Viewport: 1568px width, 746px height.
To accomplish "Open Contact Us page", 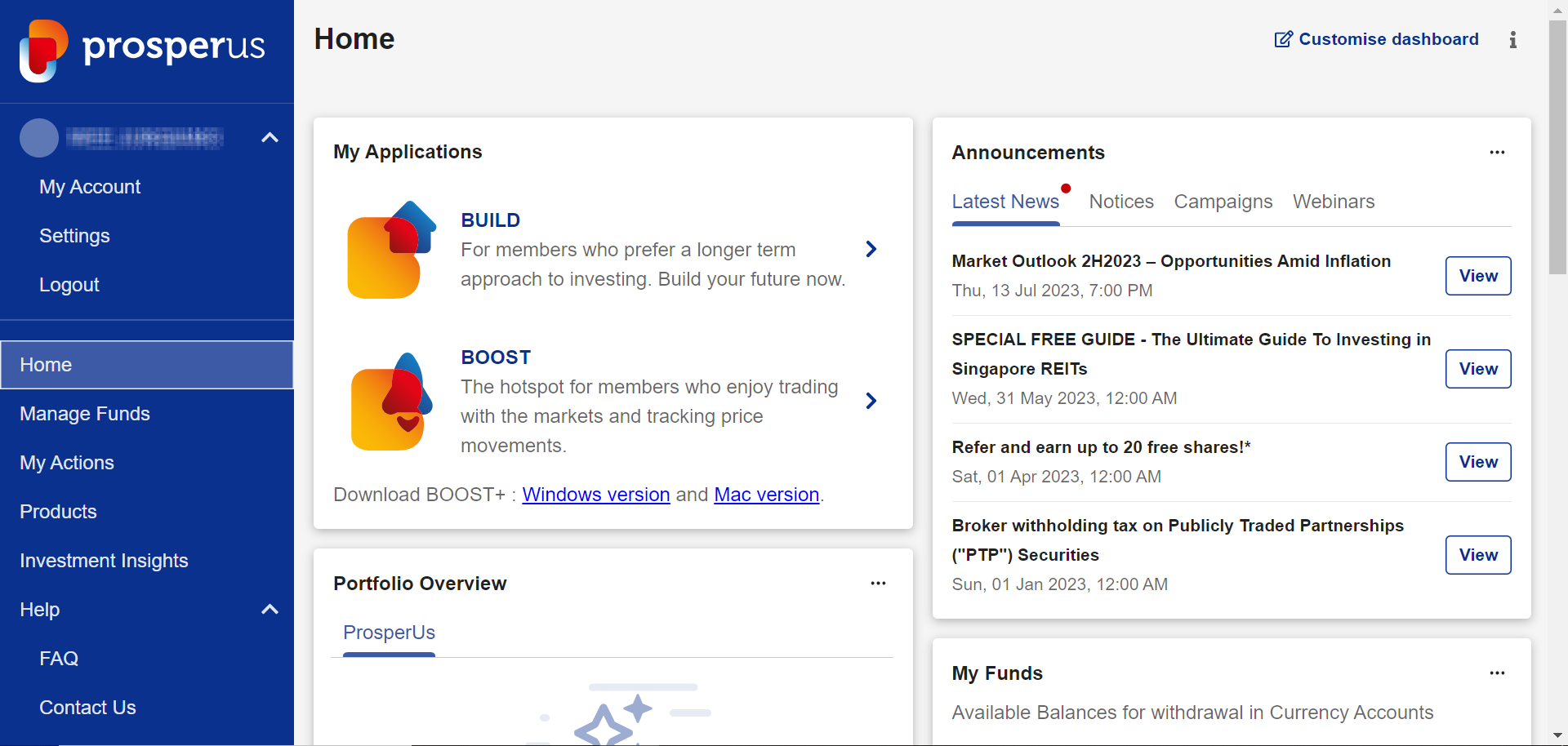I will tap(87, 708).
